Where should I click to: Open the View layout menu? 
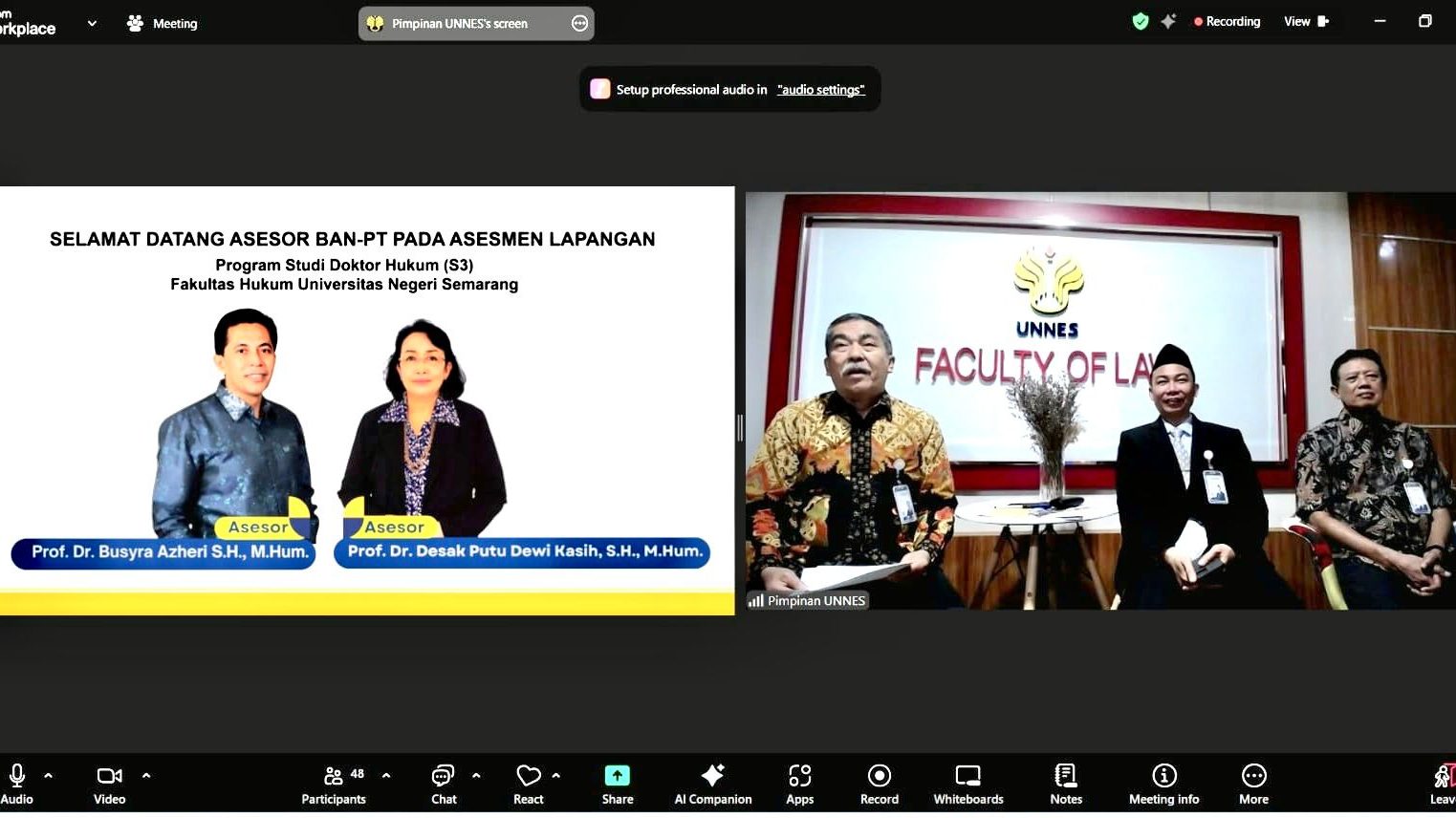click(x=1306, y=22)
